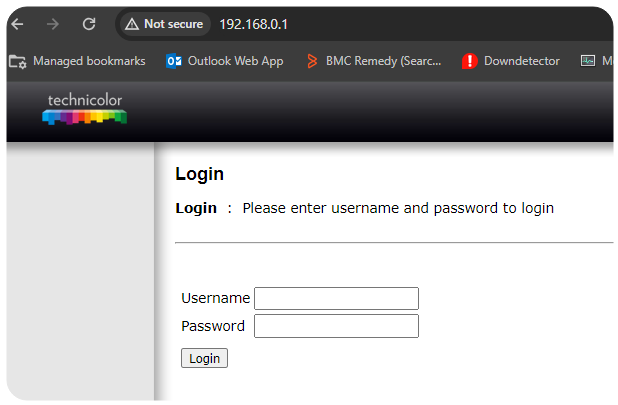Open the Downdetector bookmark text
This screenshot has width=618, height=405.
[521, 61]
